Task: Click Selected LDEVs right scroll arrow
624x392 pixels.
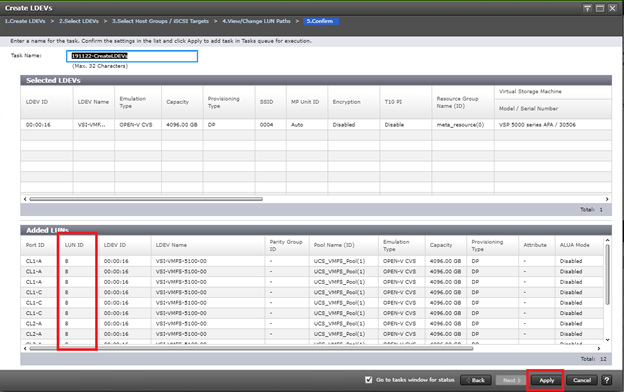Action: 607,199
